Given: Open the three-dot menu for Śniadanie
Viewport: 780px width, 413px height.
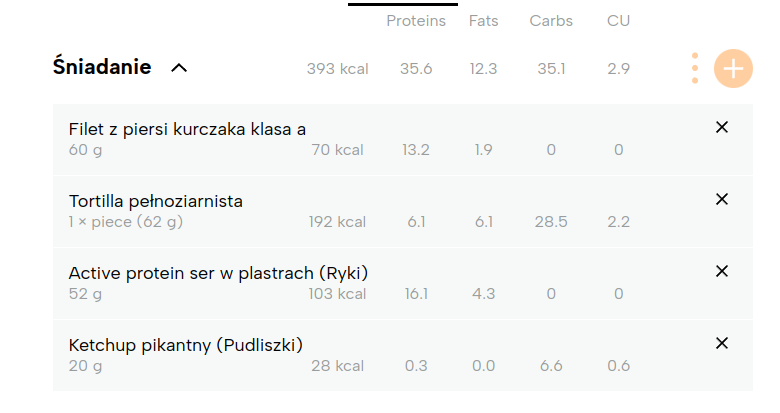Looking at the screenshot, I should (x=695, y=68).
